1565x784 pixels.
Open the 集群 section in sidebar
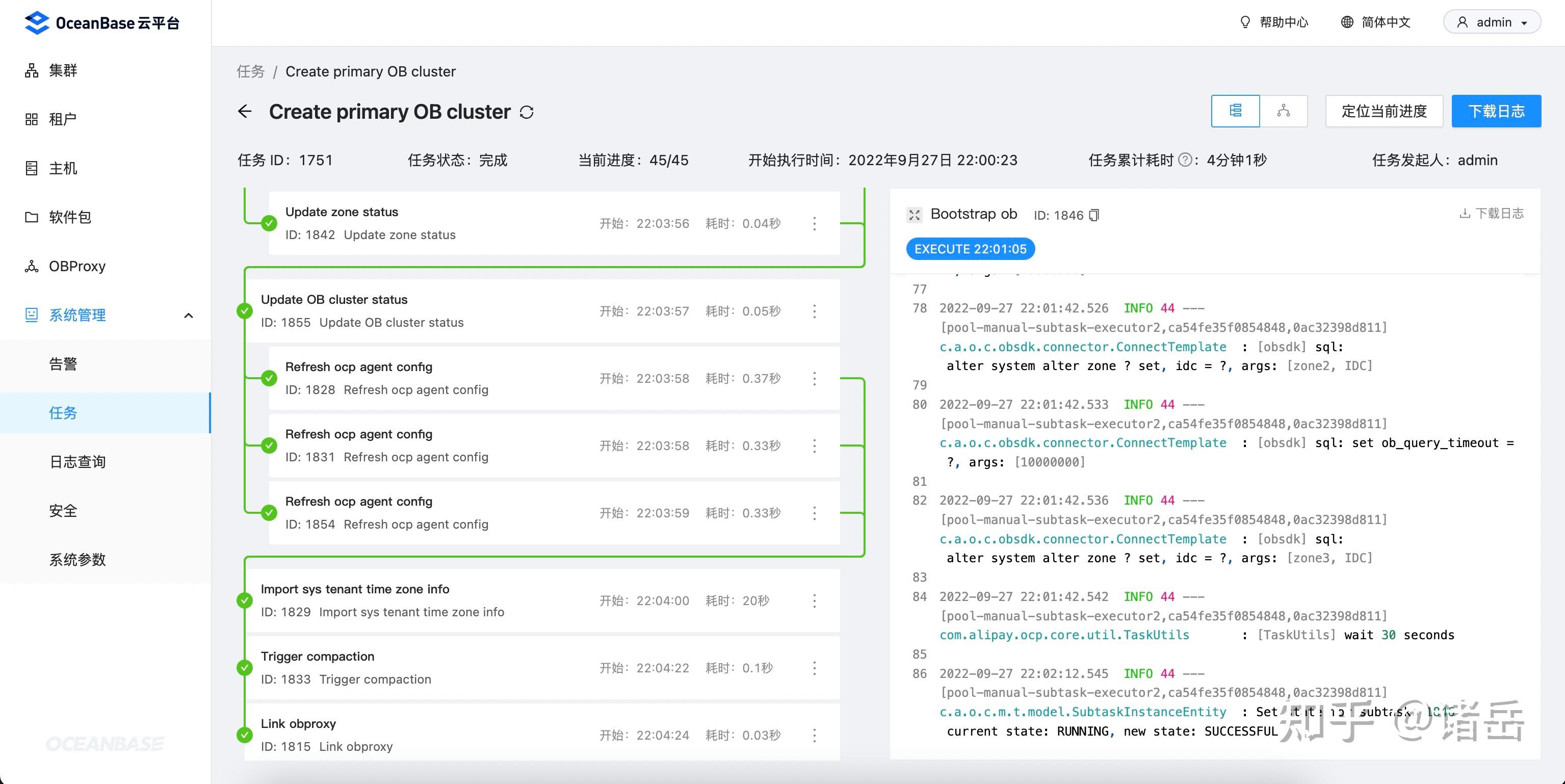(x=63, y=70)
